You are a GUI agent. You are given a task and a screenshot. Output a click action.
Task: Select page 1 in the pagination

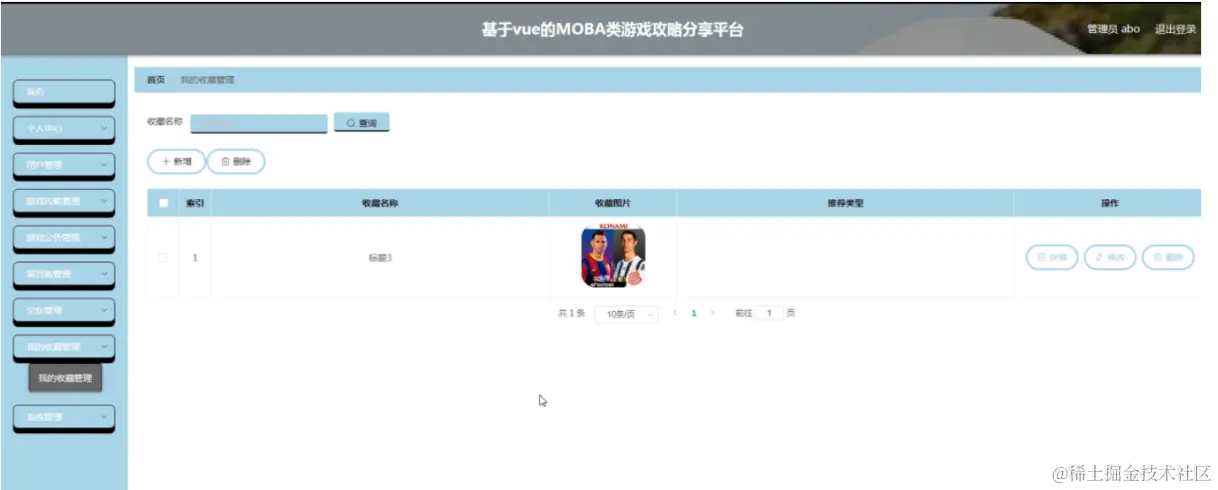point(694,313)
